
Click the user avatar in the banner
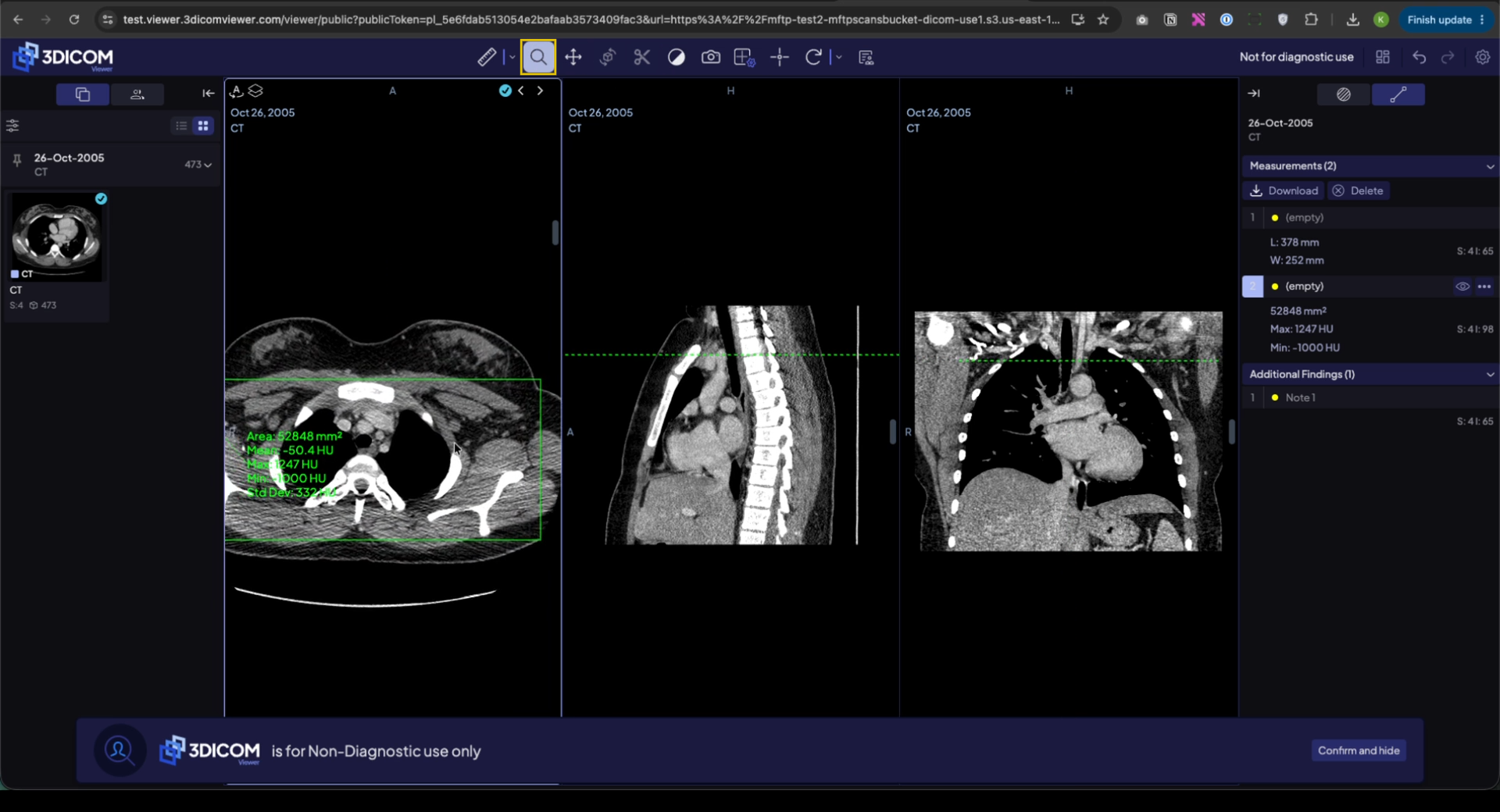pyautogui.click(x=120, y=751)
